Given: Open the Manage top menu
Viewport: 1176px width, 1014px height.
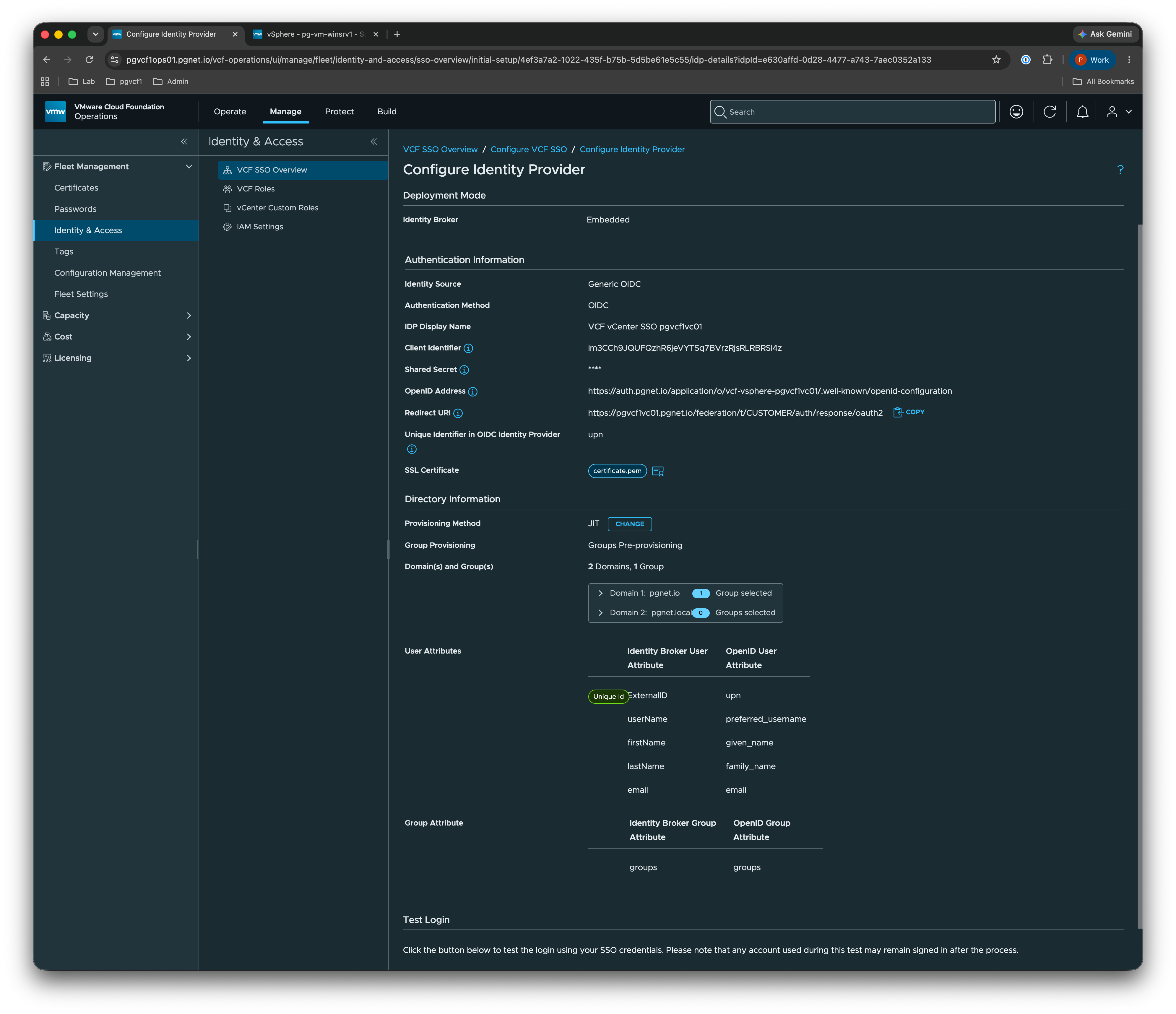Looking at the screenshot, I should click(285, 112).
